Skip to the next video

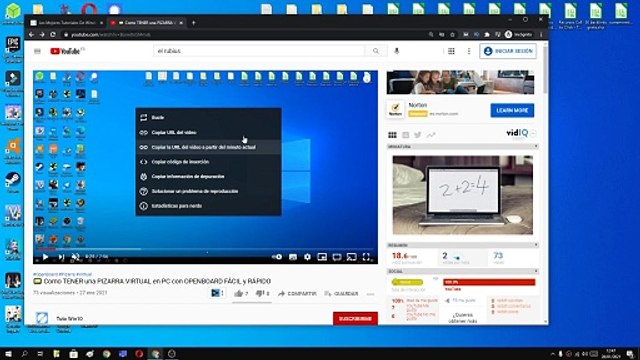(61, 257)
